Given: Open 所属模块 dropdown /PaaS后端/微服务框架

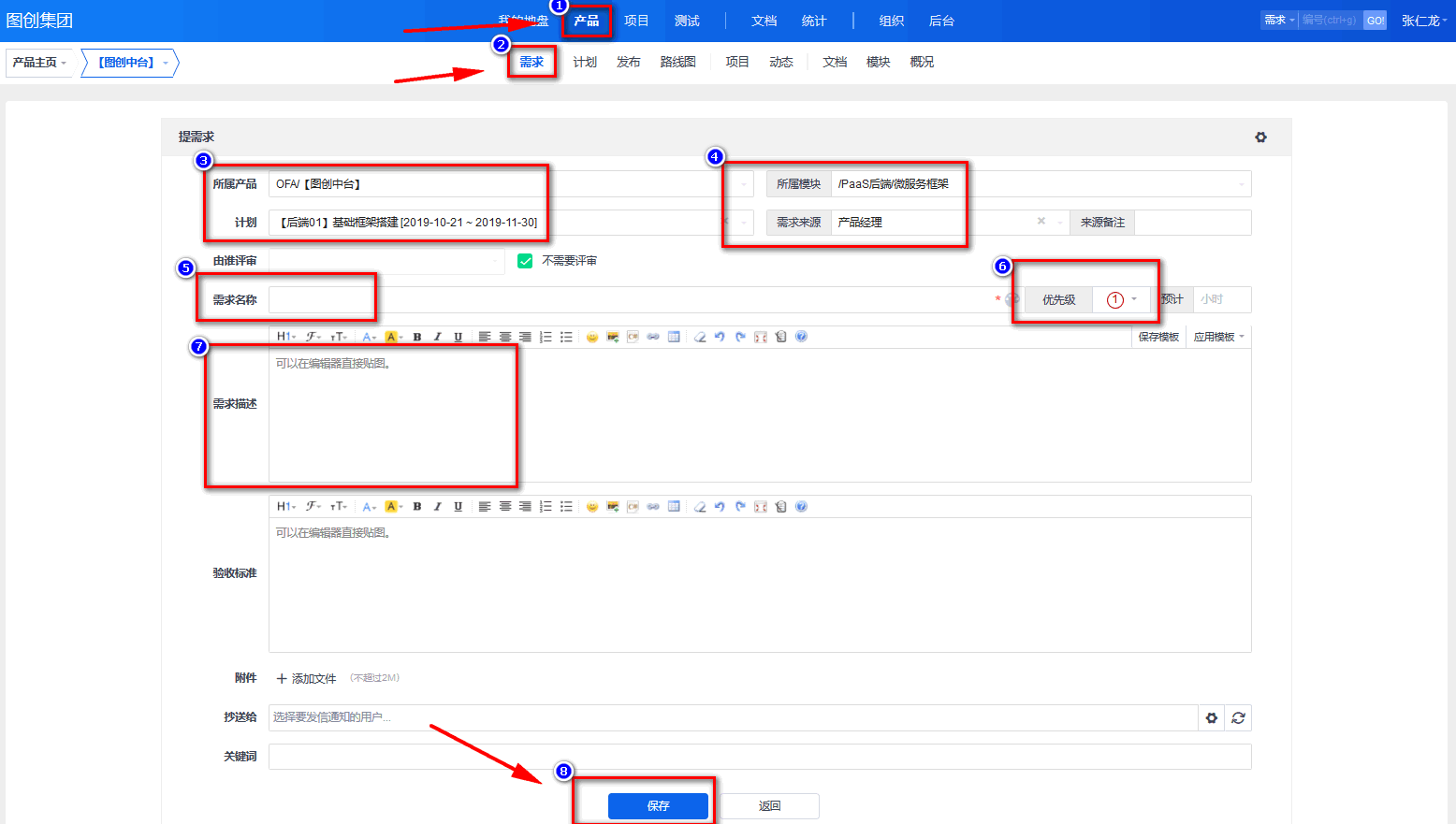Looking at the screenshot, I should pos(1041,184).
